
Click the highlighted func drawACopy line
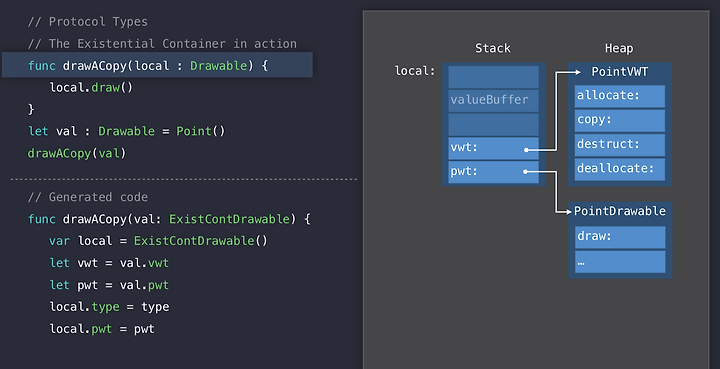click(158, 65)
